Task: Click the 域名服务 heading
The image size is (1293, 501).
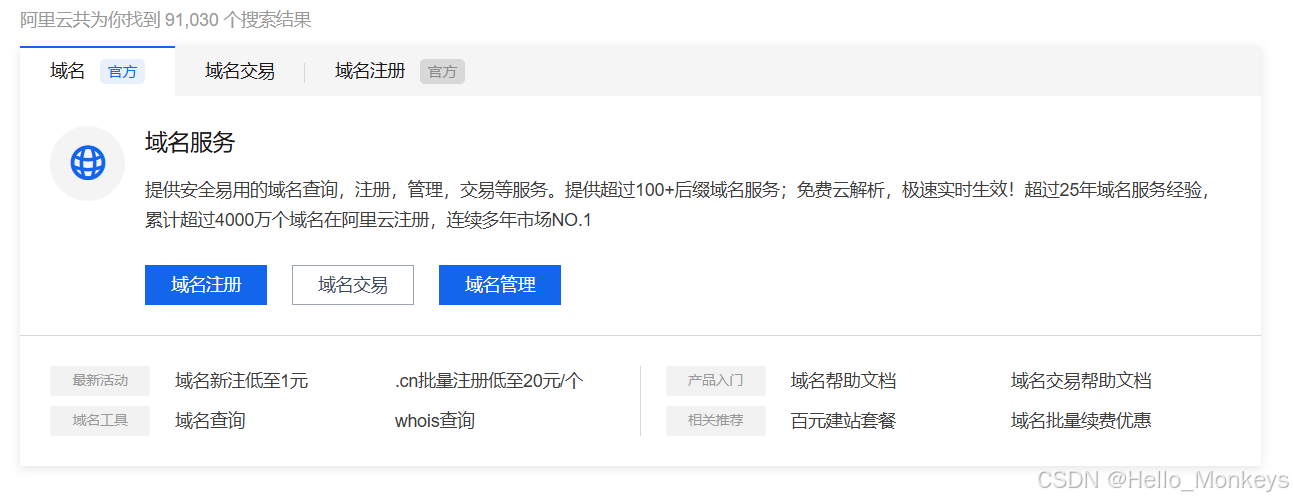Action: click(x=190, y=143)
